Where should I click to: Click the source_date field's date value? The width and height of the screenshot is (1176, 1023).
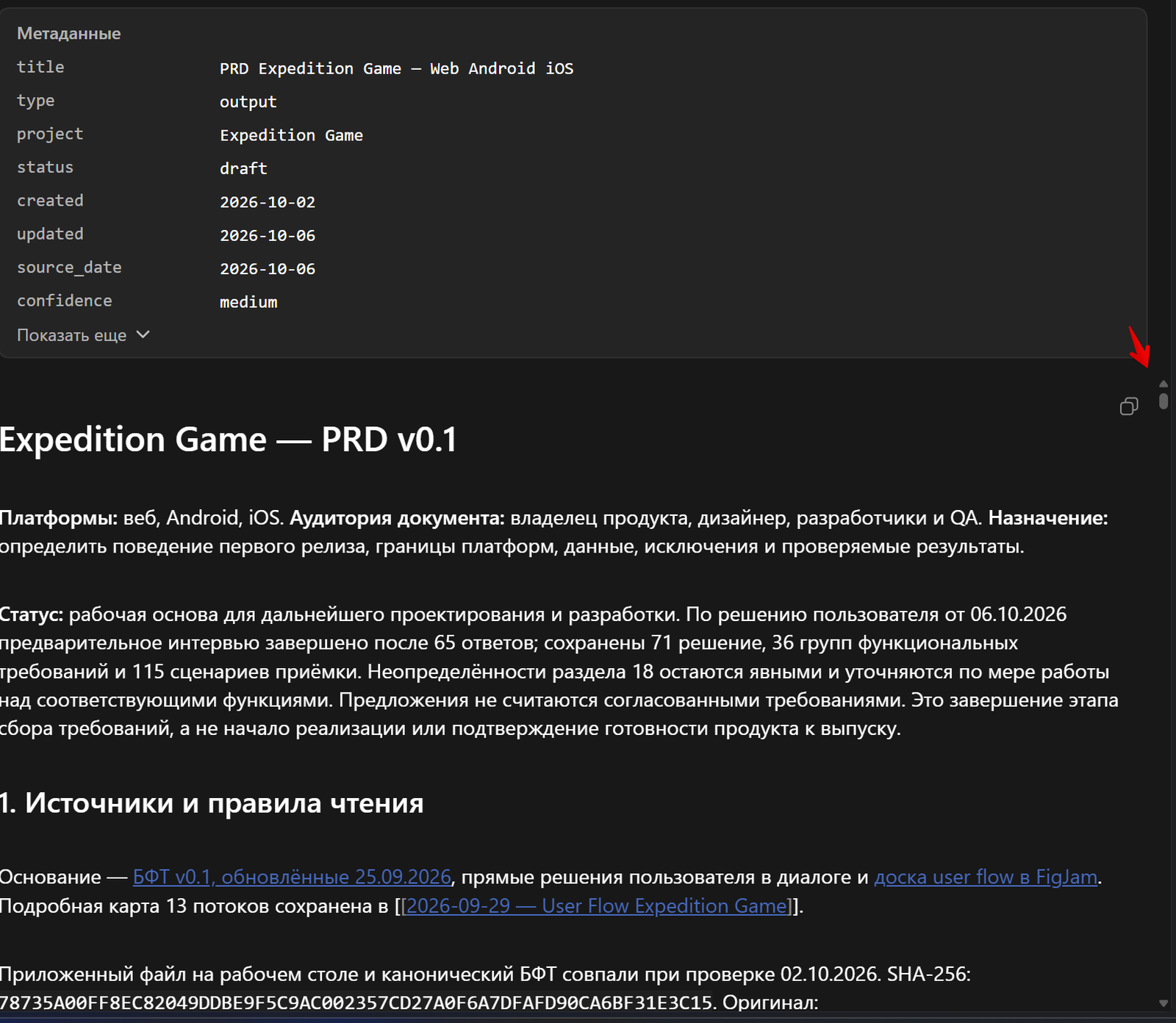point(268,269)
